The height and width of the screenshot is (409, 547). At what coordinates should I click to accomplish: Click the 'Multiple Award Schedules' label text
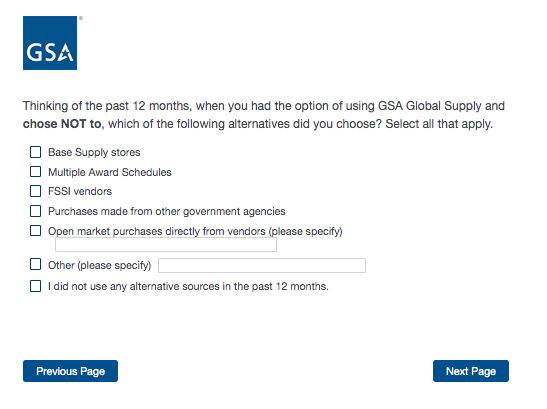point(110,172)
